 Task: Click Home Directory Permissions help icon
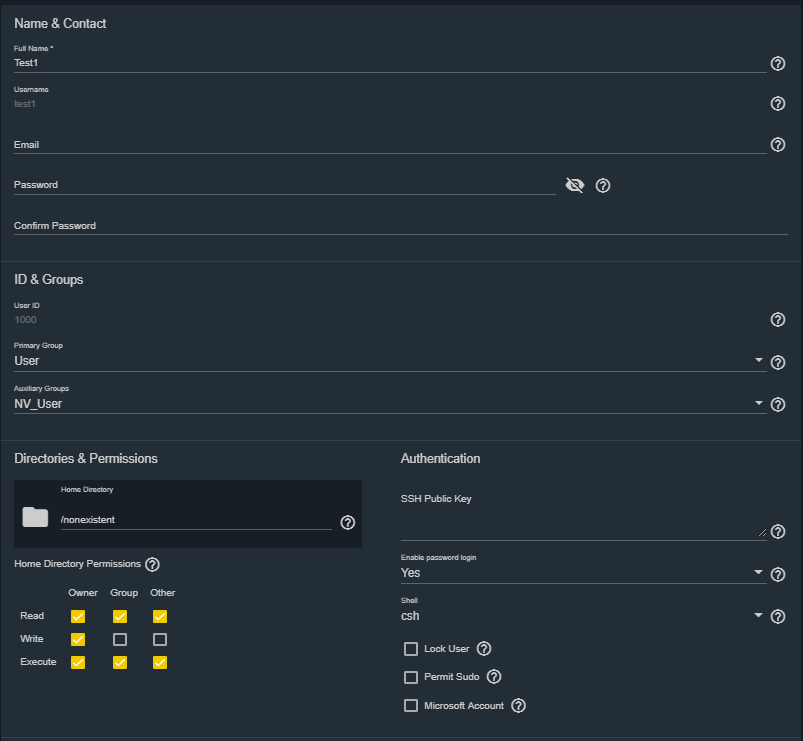152,565
